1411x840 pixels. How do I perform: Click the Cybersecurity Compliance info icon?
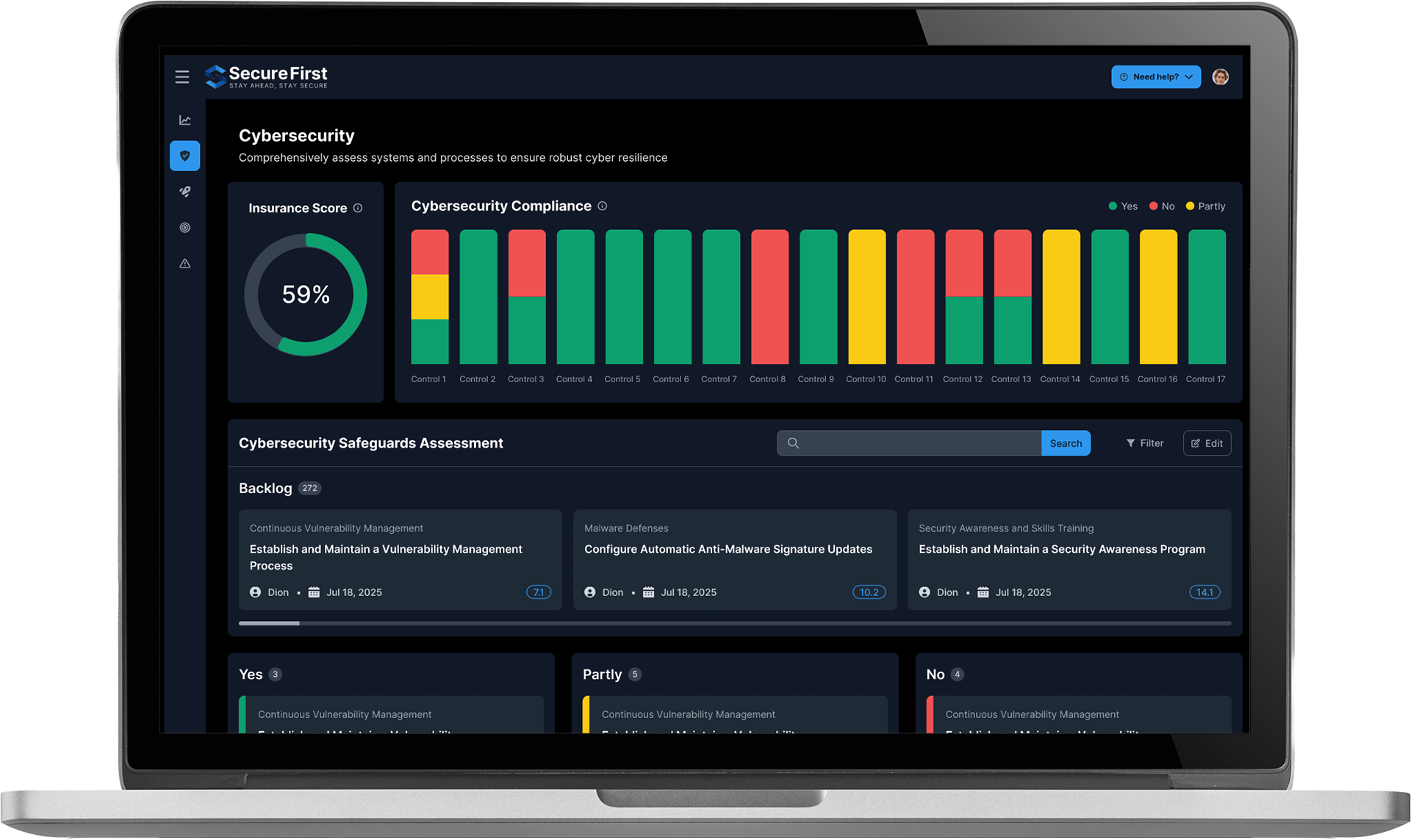pyautogui.click(x=603, y=207)
